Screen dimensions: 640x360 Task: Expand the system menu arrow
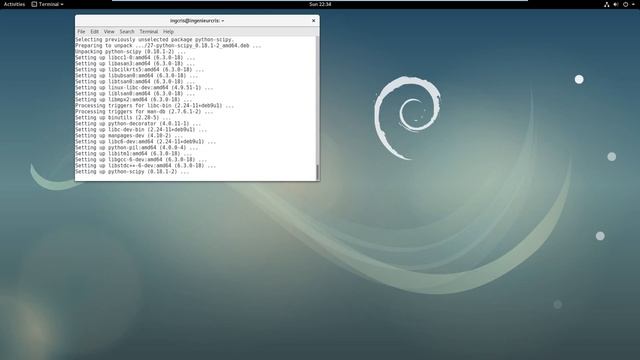(x=633, y=4)
